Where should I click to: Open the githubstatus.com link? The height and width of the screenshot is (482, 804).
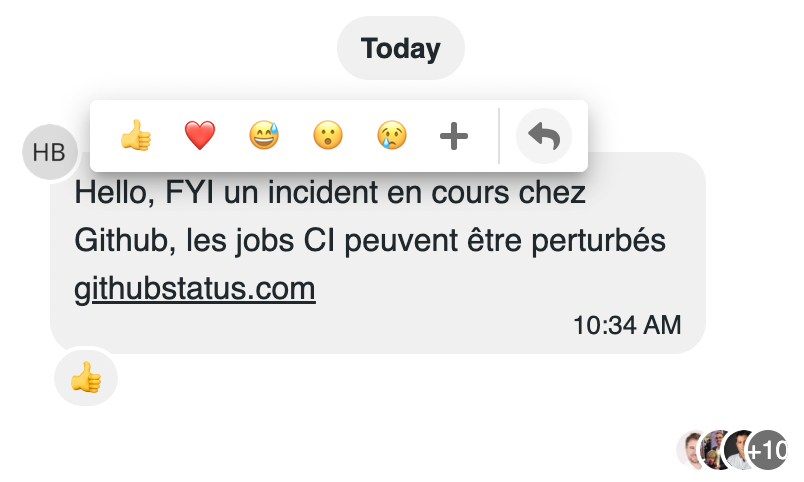click(195, 289)
